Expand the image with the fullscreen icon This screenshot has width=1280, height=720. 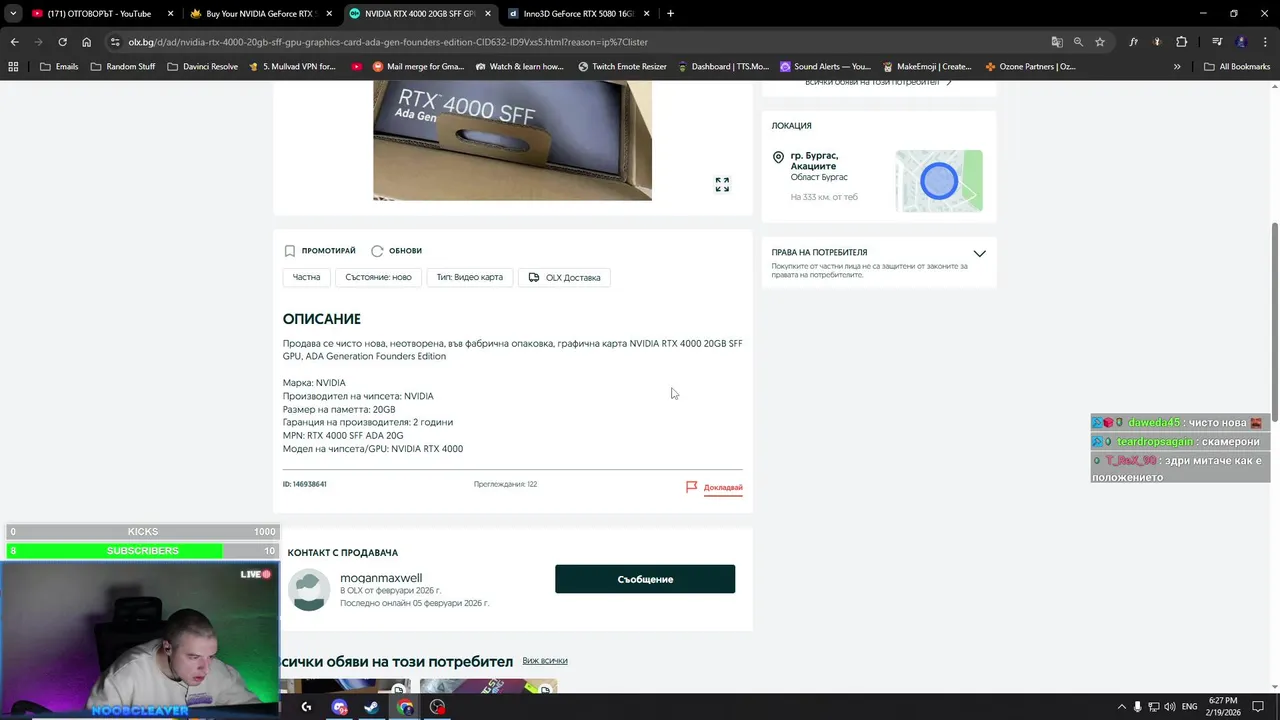(722, 185)
